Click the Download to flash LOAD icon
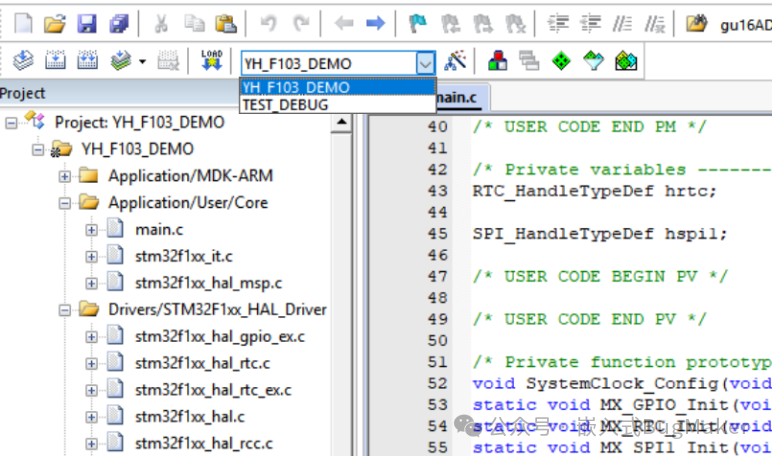This screenshot has width=772, height=457. tap(211, 62)
